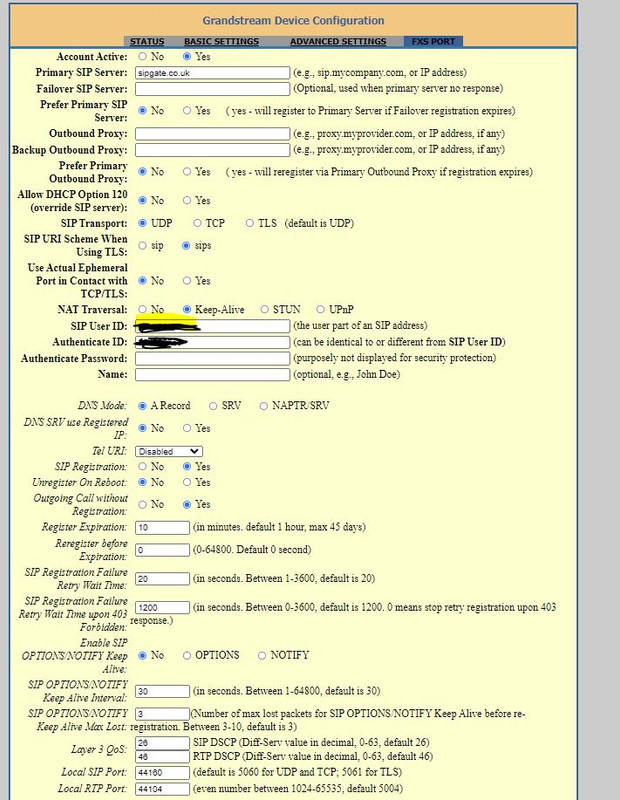Set DNS SRV use Registered IP No
620x800 pixels.
click(x=142, y=429)
